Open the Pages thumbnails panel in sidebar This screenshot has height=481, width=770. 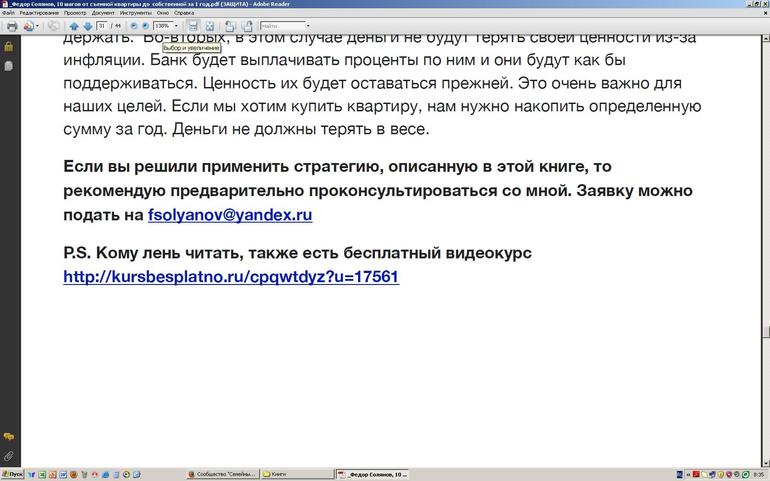tap(8, 65)
